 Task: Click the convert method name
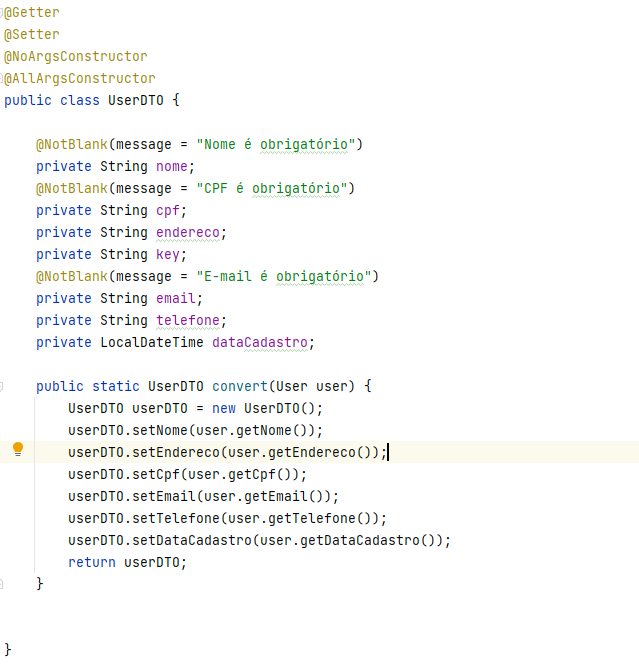coord(240,386)
